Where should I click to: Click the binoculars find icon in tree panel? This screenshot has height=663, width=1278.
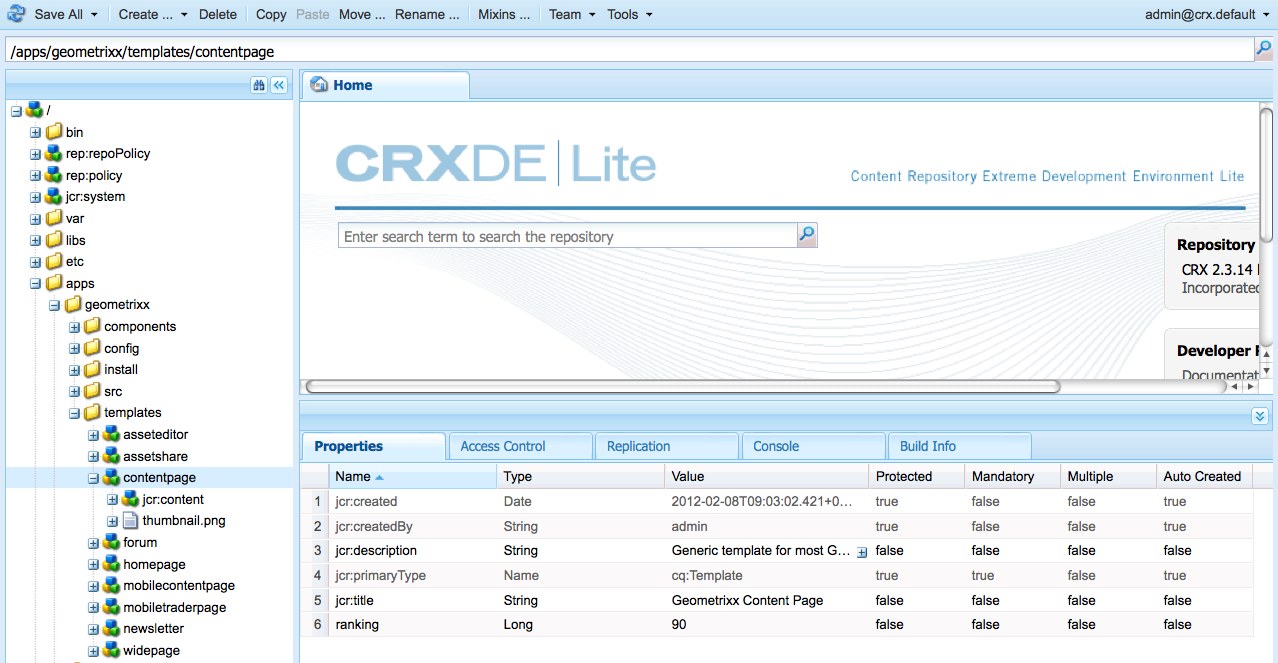[259, 86]
